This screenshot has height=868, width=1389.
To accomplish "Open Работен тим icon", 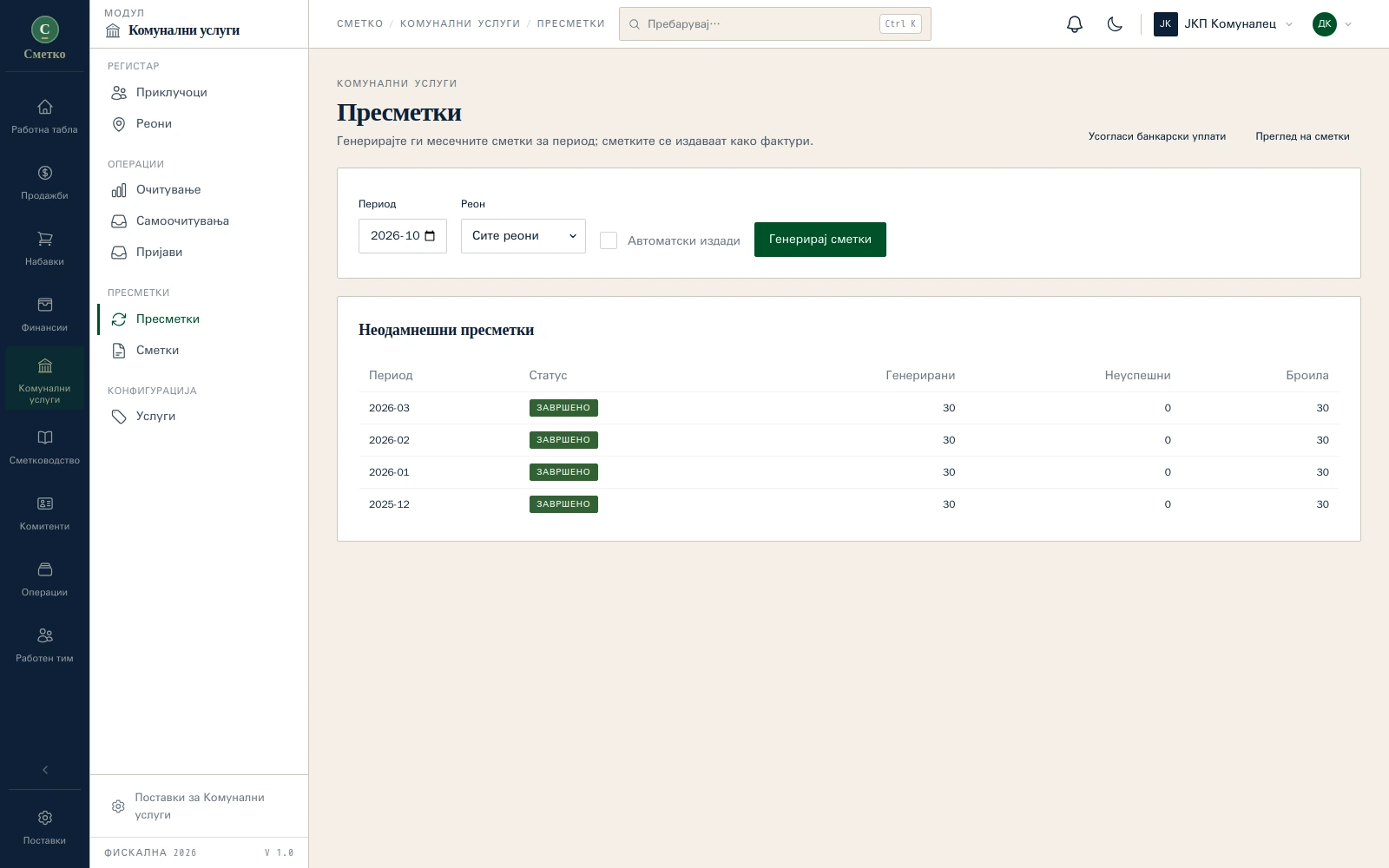I will tap(45, 645).
